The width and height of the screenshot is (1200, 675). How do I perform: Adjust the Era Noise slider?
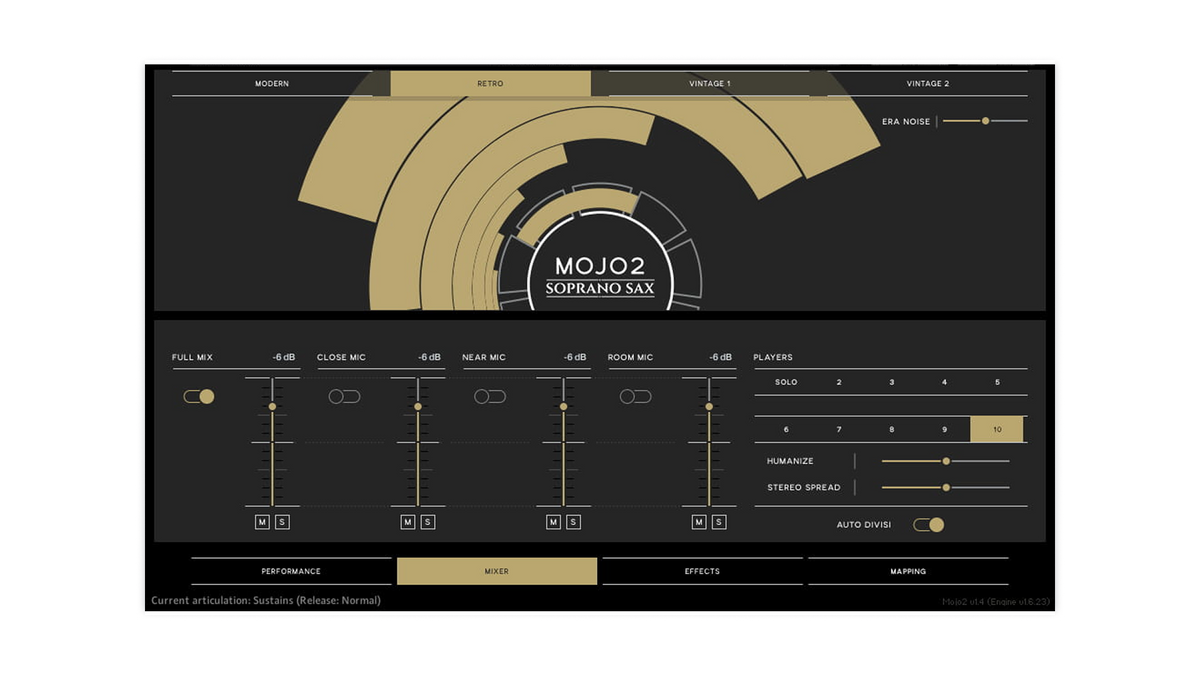pos(985,121)
